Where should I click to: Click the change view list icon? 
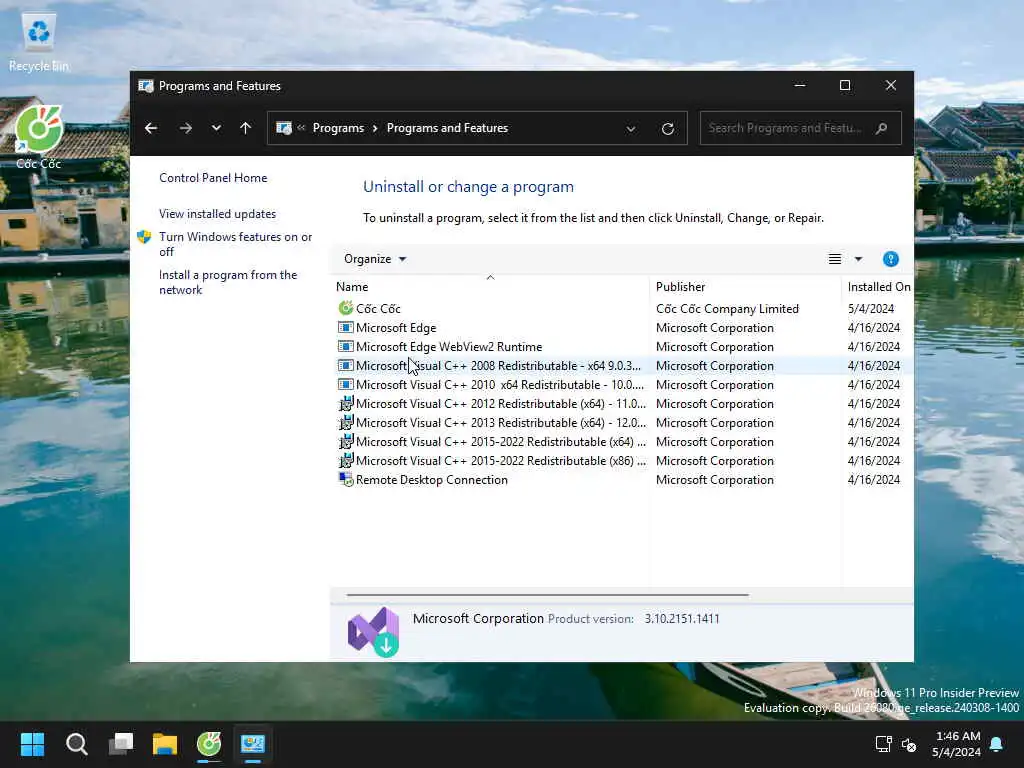pyautogui.click(x=835, y=259)
